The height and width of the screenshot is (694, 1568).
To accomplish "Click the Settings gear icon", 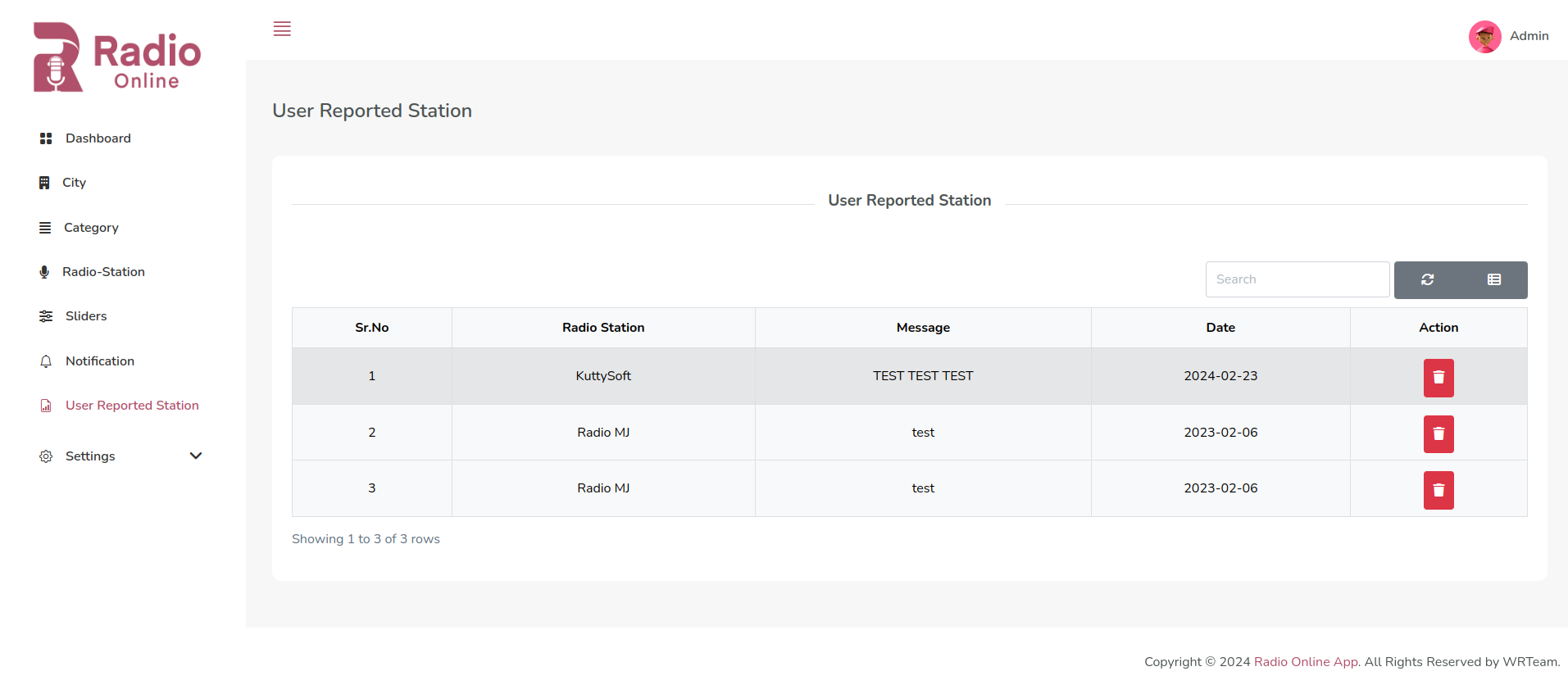I will (46, 456).
